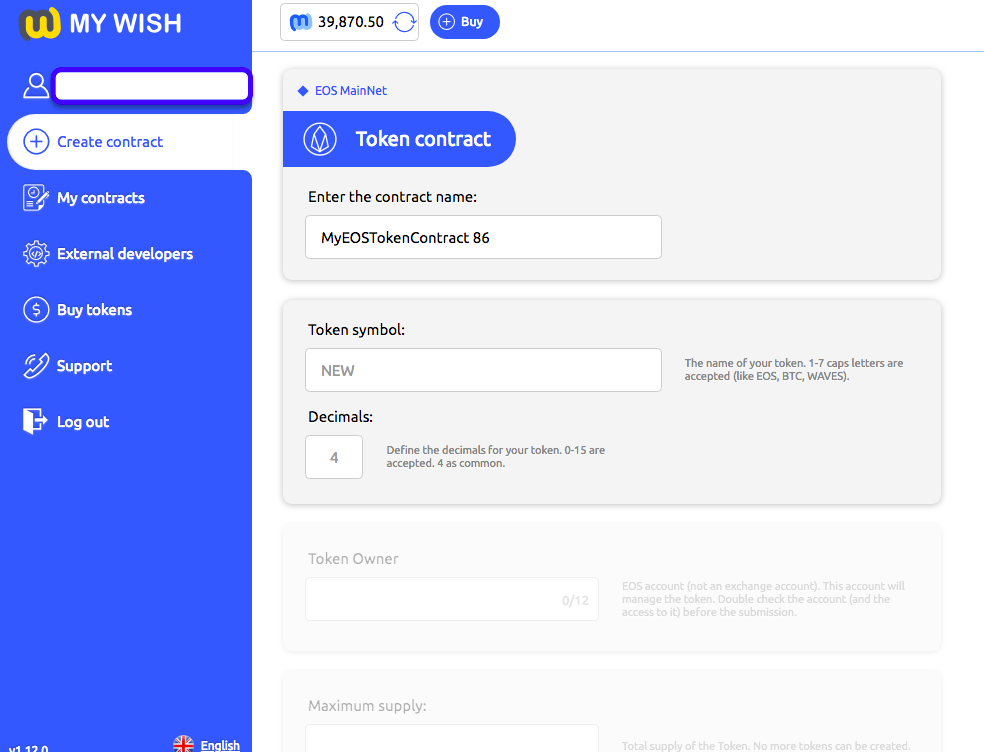Click the 'Enter the contract name:' label
984x752 pixels.
pyautogui.click(x=392, y=197)
